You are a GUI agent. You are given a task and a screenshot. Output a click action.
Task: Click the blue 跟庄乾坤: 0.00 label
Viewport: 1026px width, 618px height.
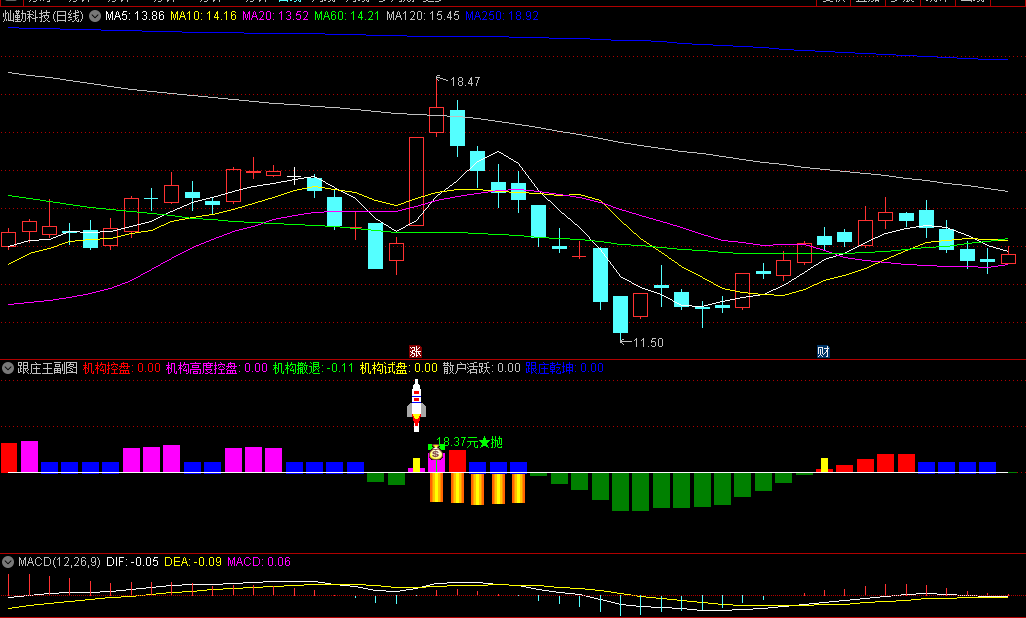point(565,368)
